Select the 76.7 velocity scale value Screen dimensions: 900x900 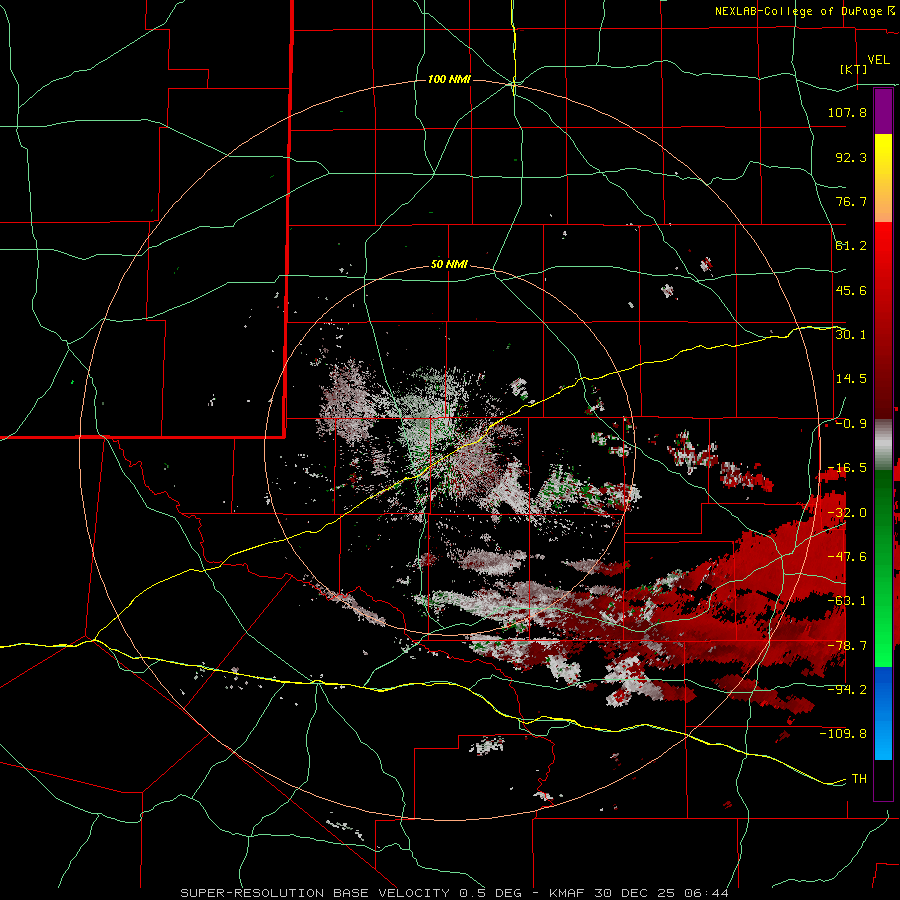[x=851, y=201]
